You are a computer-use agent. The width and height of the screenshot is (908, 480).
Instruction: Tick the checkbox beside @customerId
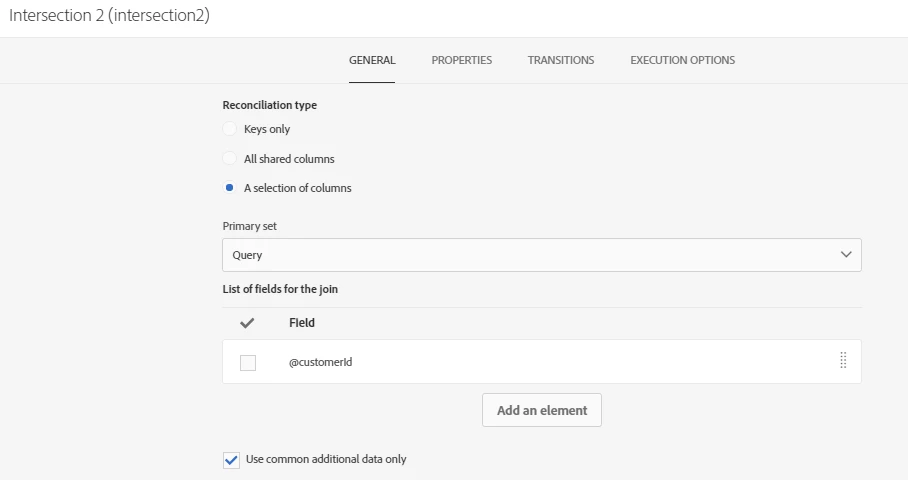[x=248, y=363]
